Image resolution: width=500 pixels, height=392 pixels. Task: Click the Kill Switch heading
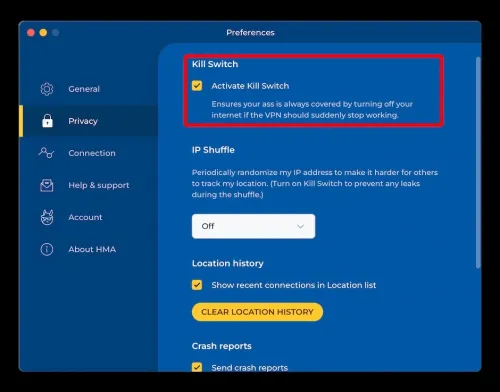(x=215, y=64)
